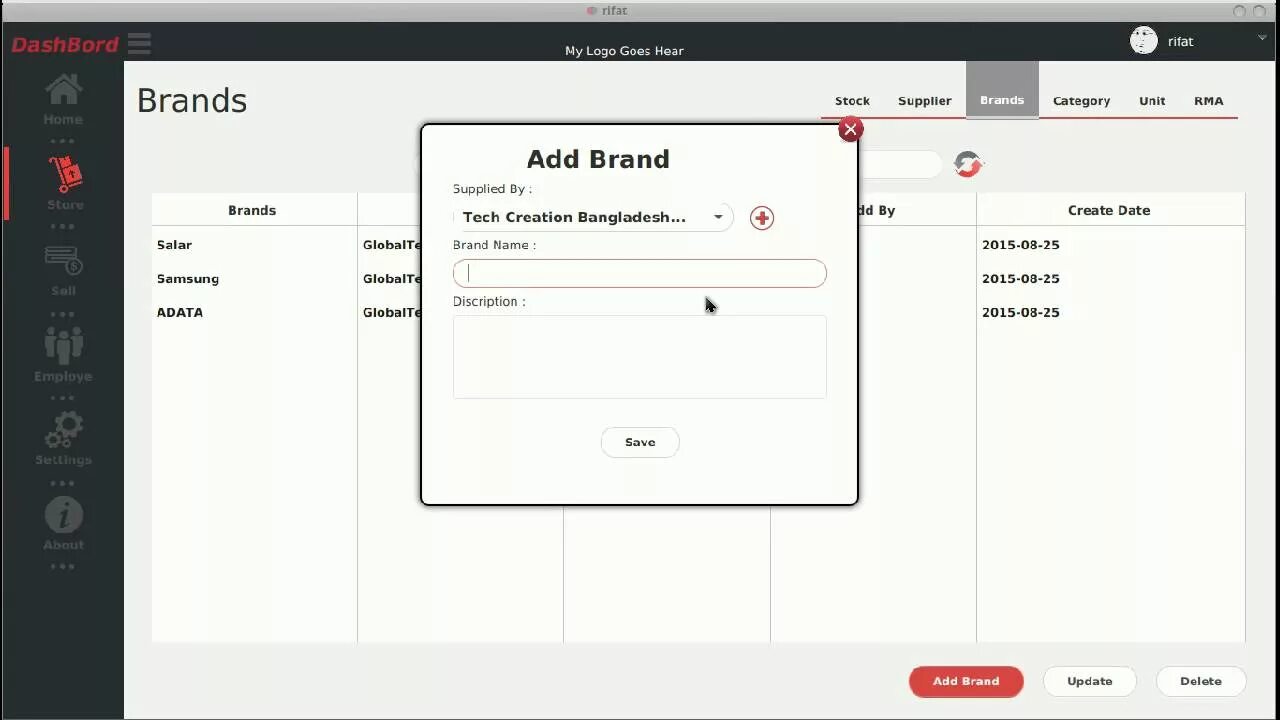Click the About info icon in the sidebar

pos(62,517)
